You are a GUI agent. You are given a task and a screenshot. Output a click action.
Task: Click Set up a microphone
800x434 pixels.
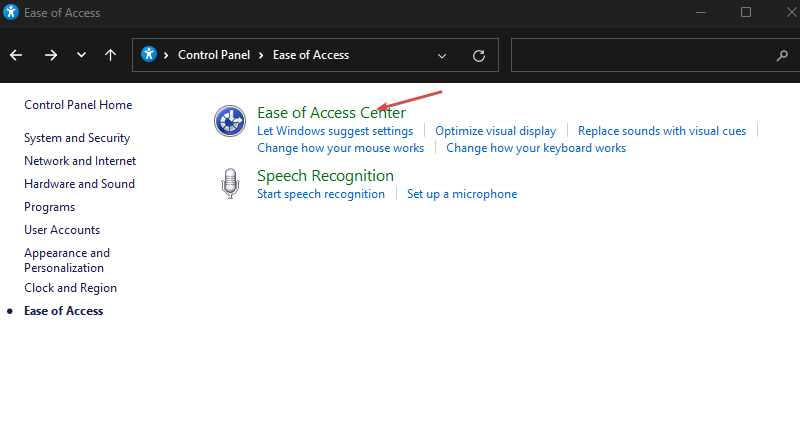click(x=462, y=194)
